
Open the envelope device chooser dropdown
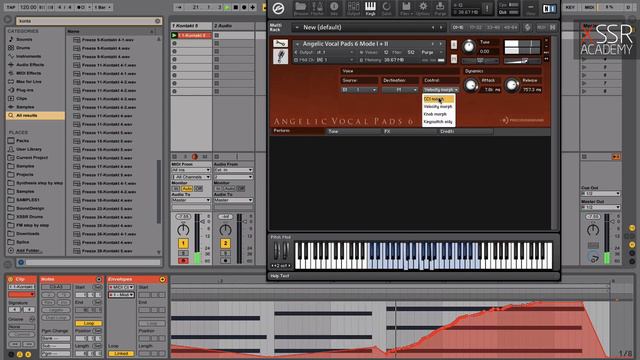click(121, 287)
